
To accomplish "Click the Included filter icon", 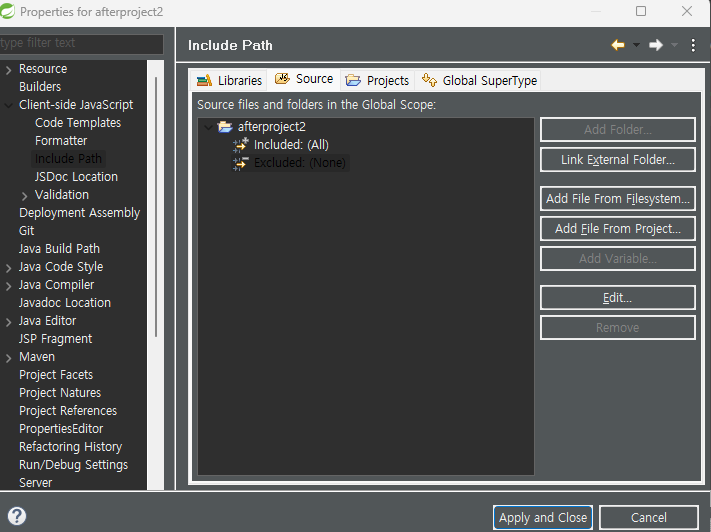I will [240, 144].
